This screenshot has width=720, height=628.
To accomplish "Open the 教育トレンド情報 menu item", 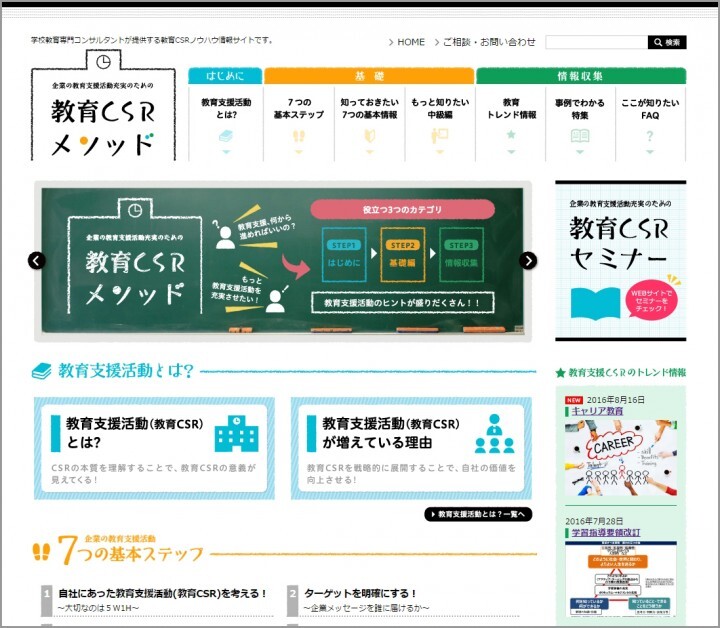I will 511,124.
